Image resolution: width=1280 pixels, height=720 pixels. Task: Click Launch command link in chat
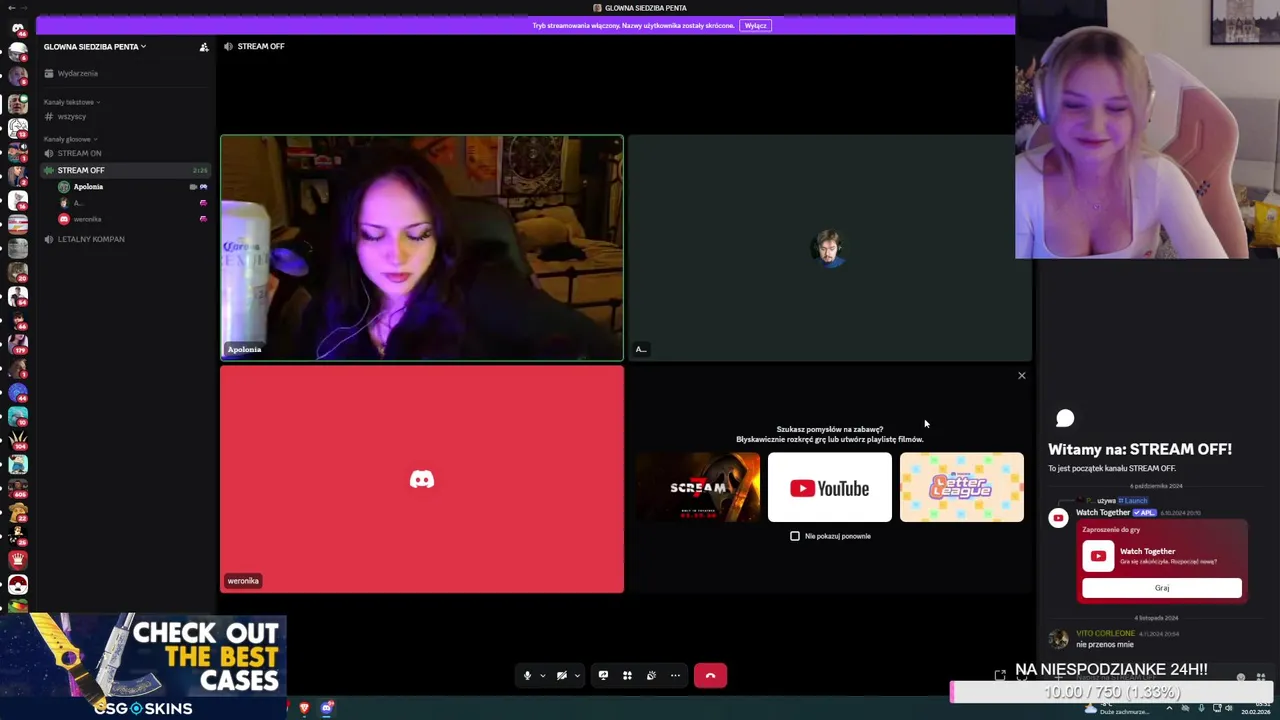tap(1133, 500)
